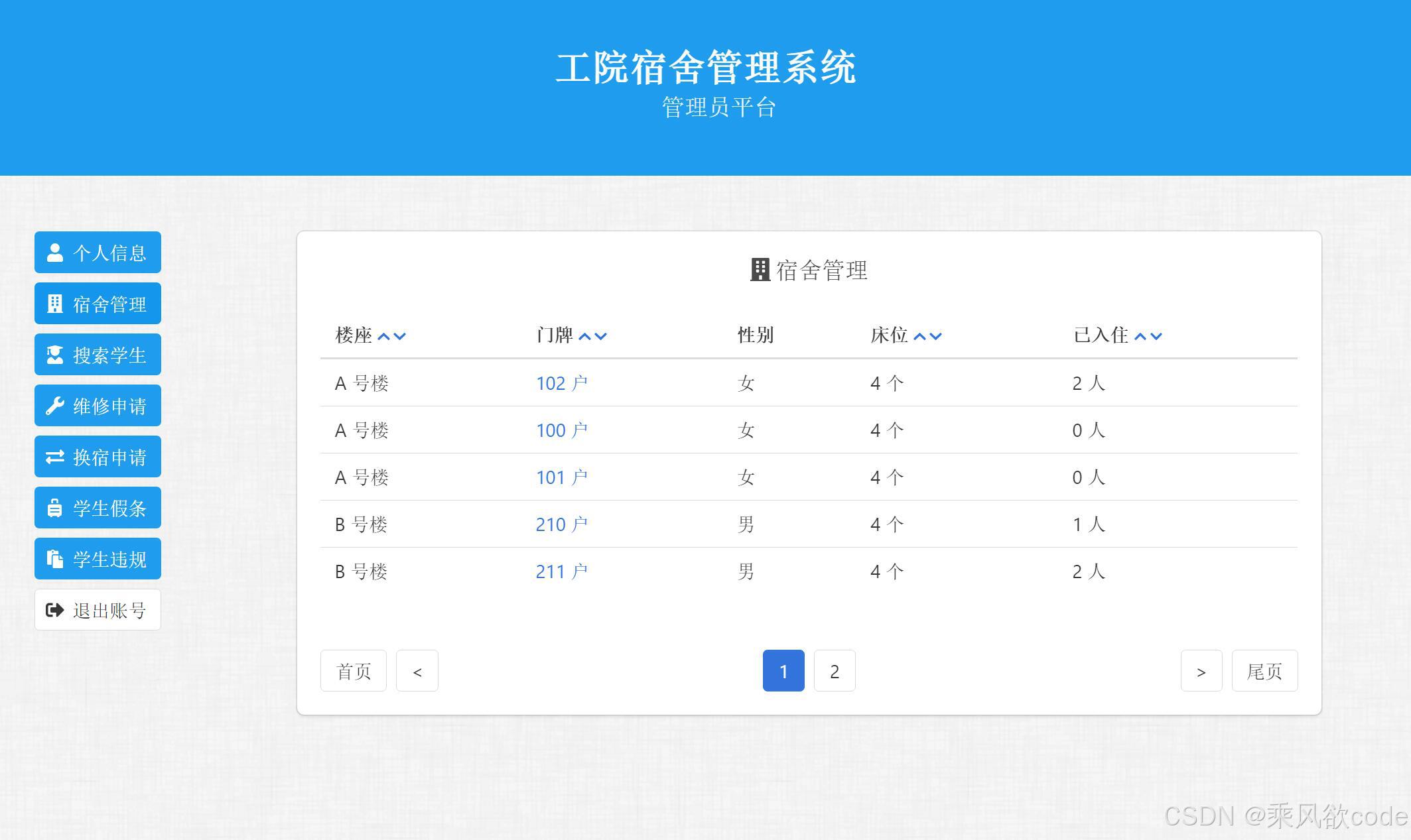Sort 已入住 column descending
The width and height of the screenshot is (1411, 840).
coord(1158,335)
